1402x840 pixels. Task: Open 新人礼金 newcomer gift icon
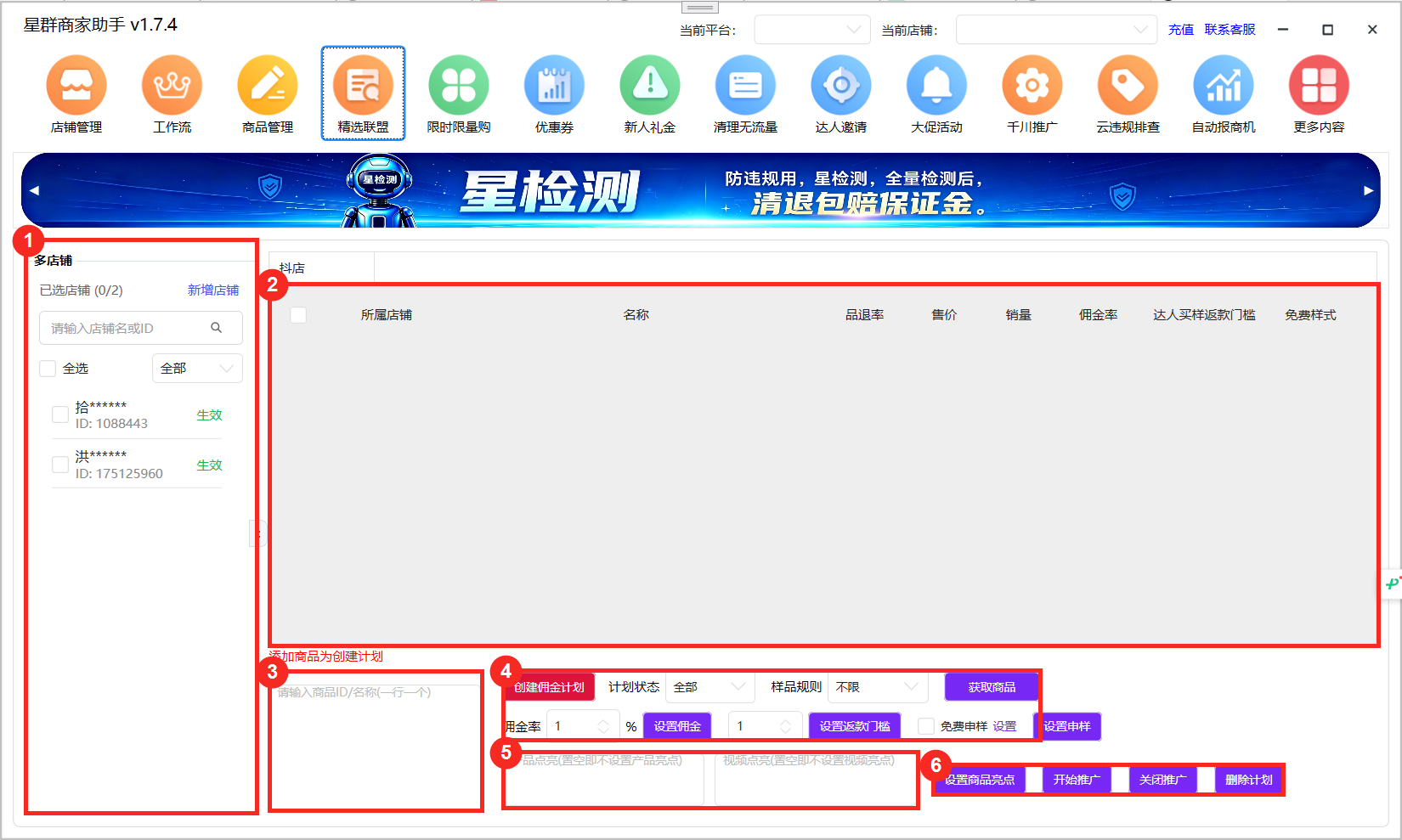650,85
